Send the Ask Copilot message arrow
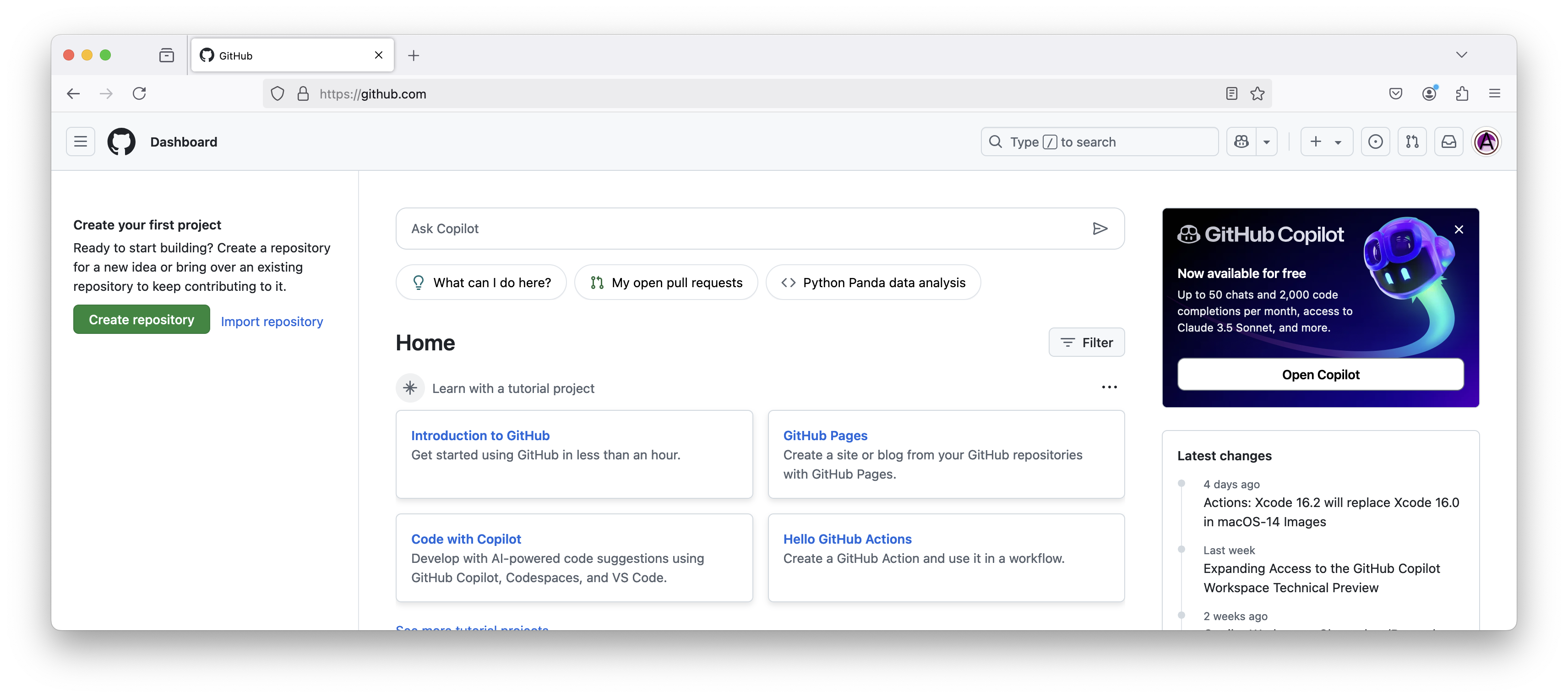This screenshot has width=1568, height=698. 1100,229
